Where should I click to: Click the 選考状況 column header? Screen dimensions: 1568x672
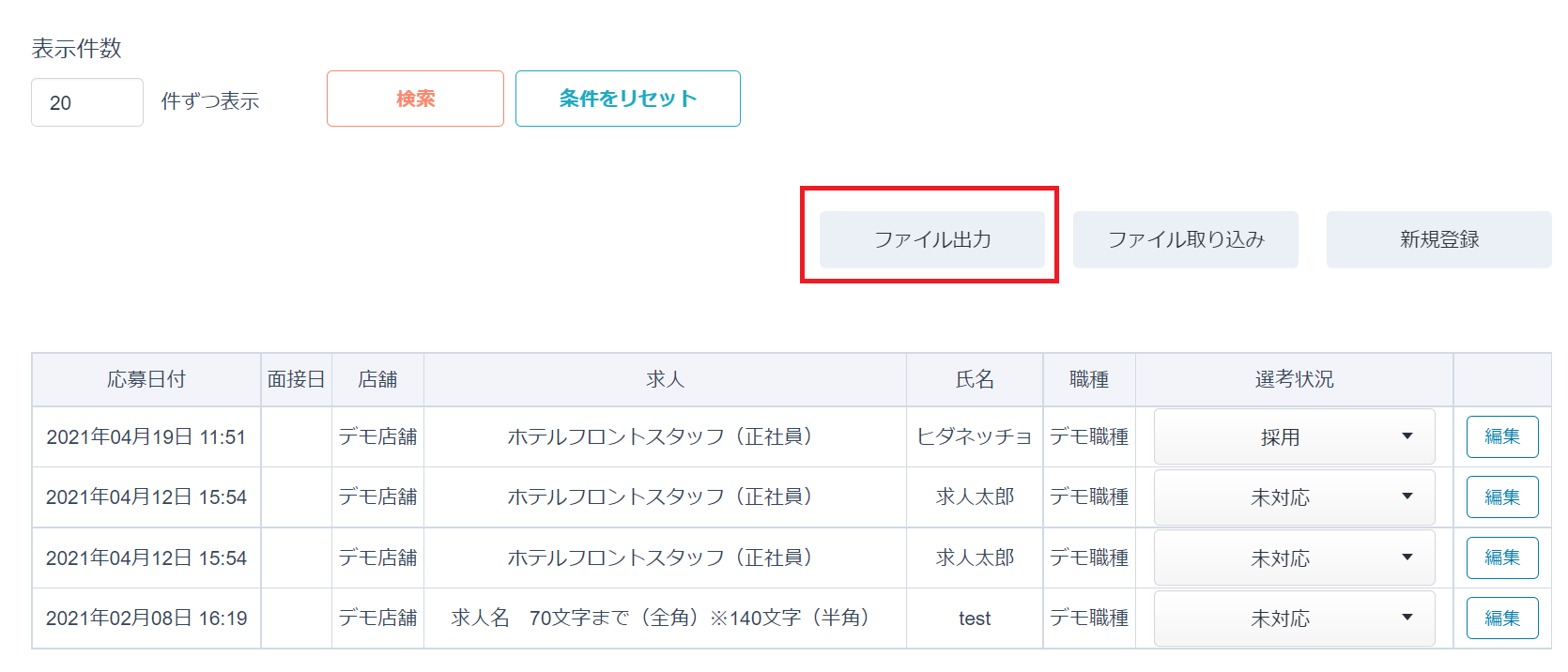[1294, 379]
